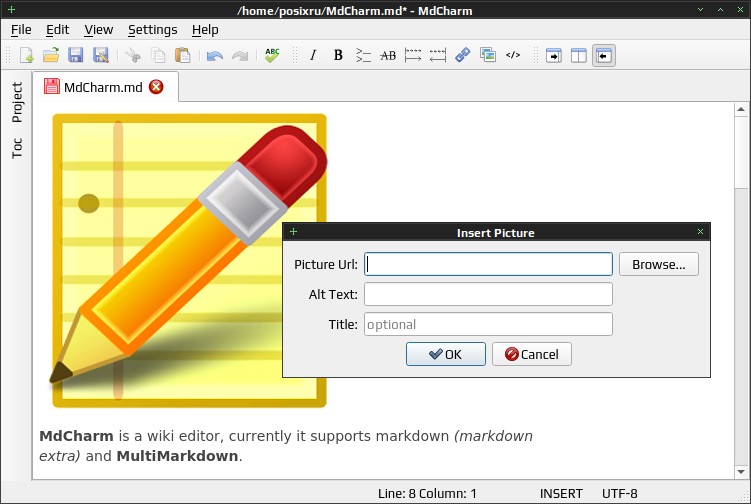Click the Line: 8 Column: 1 status
The height and width of the screenshot is (504, 751).
[x=427, y=493]
